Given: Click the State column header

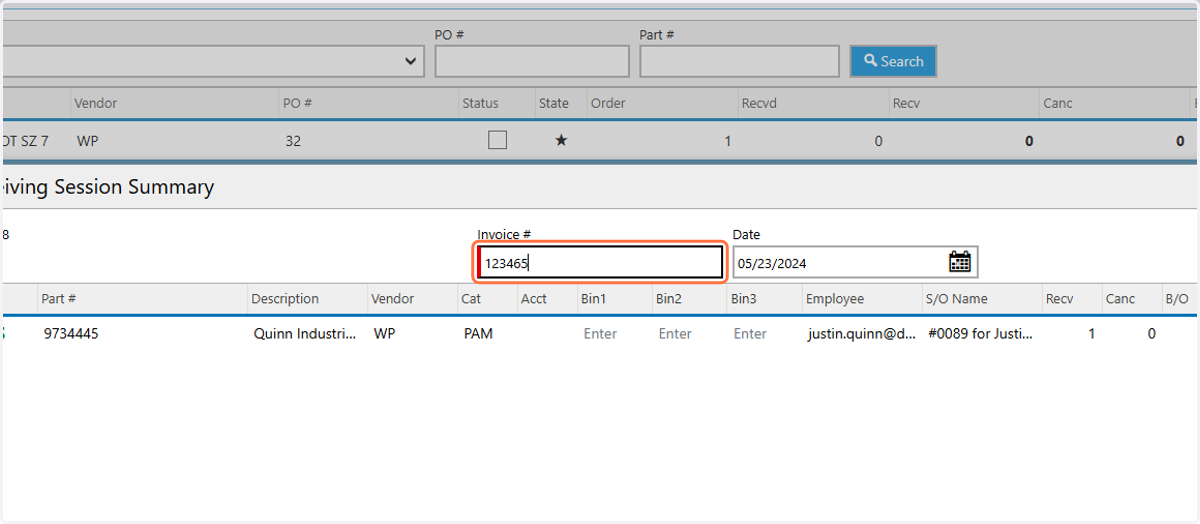Looking at the screenshot, I should point(554,103).
